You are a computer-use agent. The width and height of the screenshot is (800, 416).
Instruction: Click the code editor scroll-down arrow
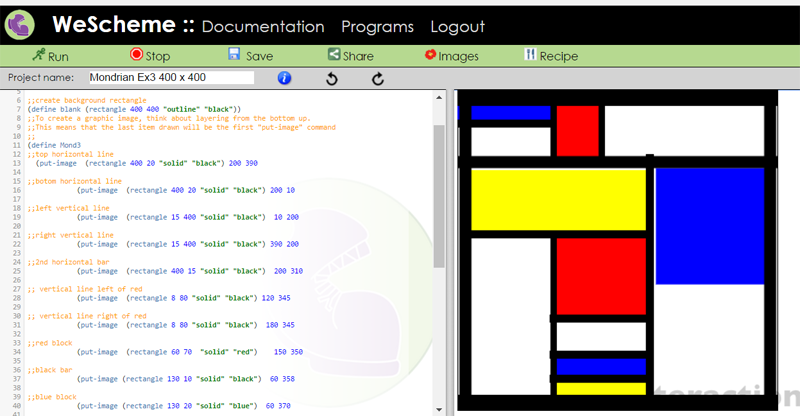coord(439,409)
